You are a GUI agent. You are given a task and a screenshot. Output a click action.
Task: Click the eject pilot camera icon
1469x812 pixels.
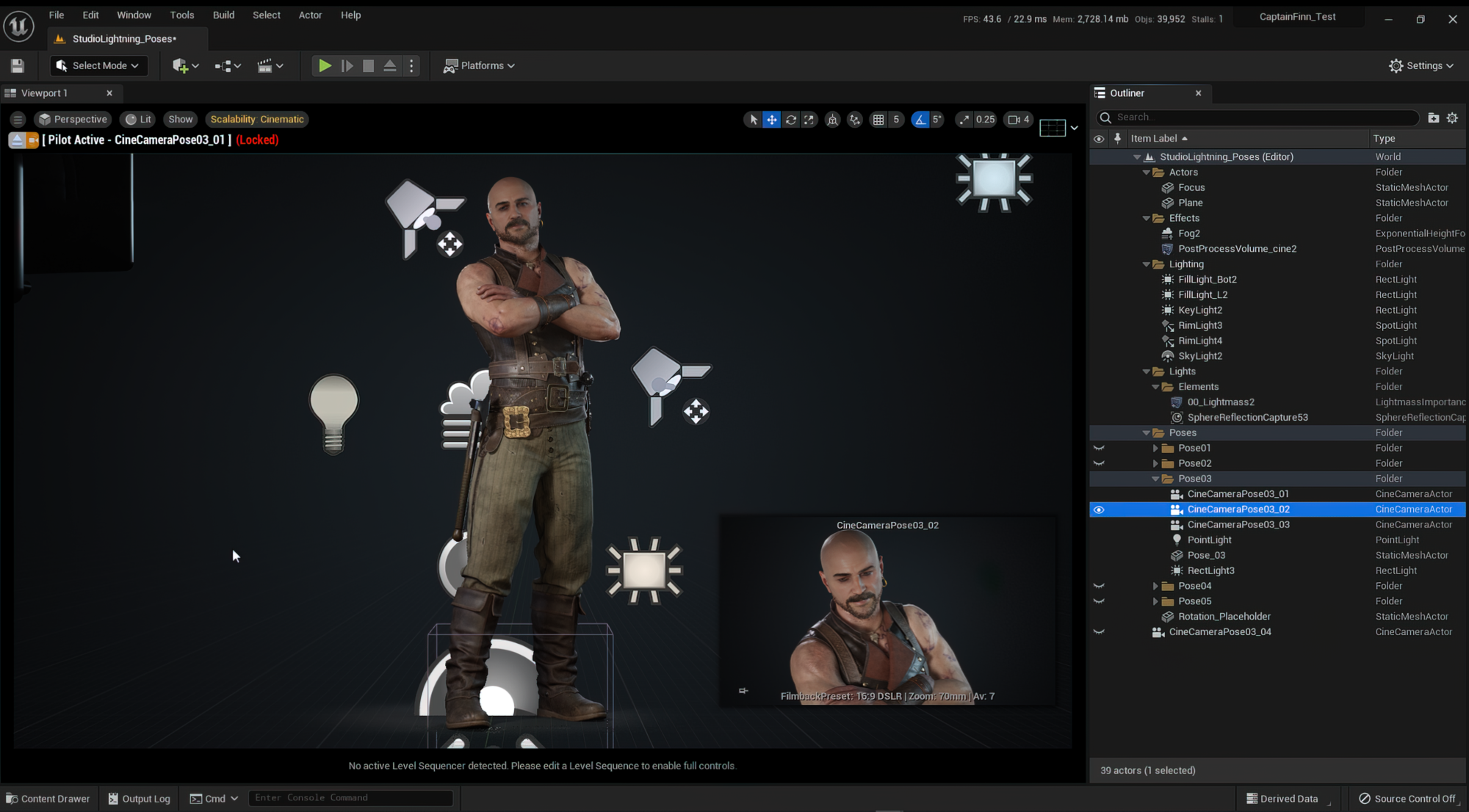pos(17,140)
